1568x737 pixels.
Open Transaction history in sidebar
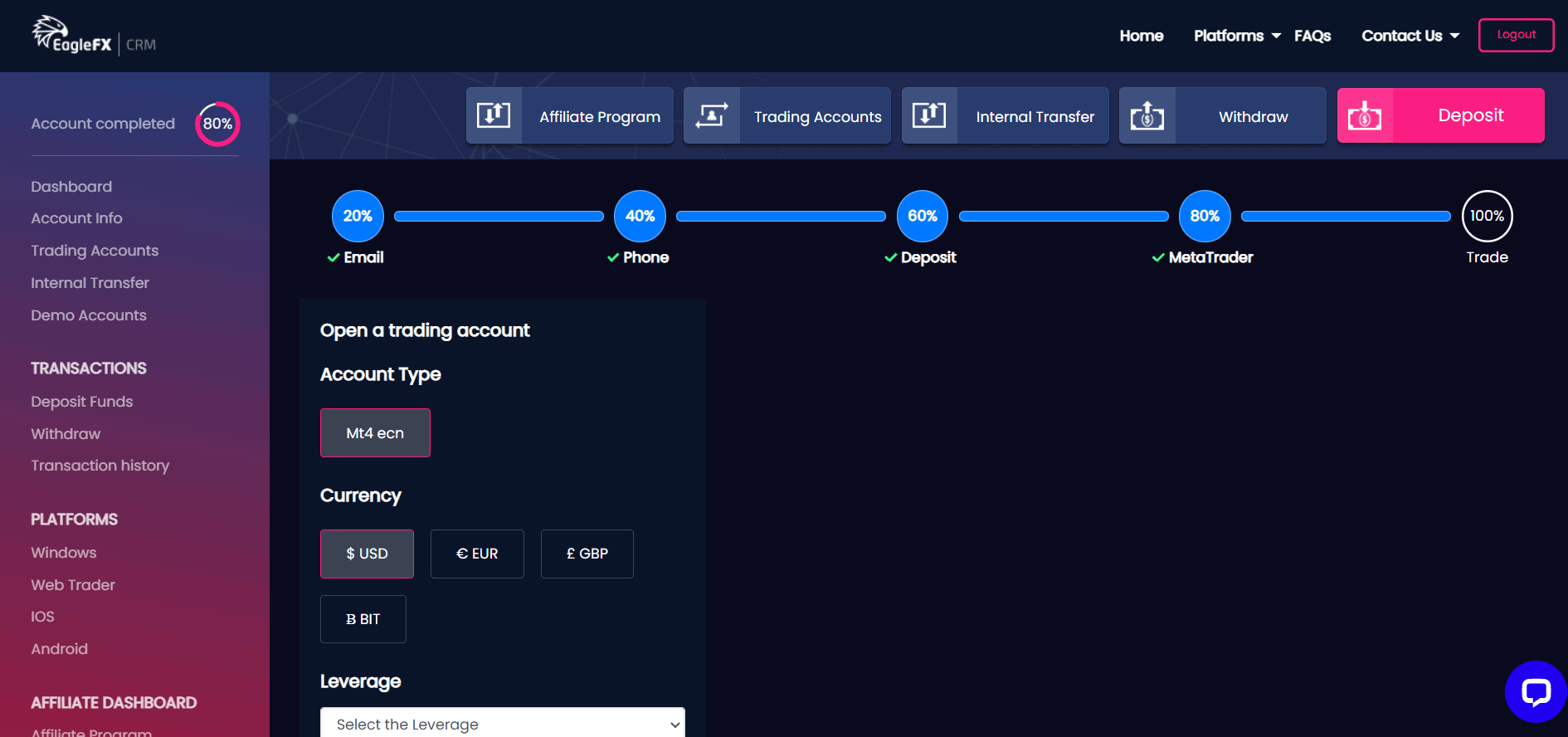click(x=100, y=466)
